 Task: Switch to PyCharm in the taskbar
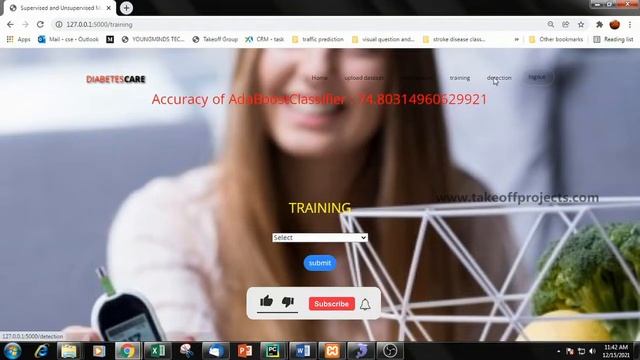tap(273, 351)
